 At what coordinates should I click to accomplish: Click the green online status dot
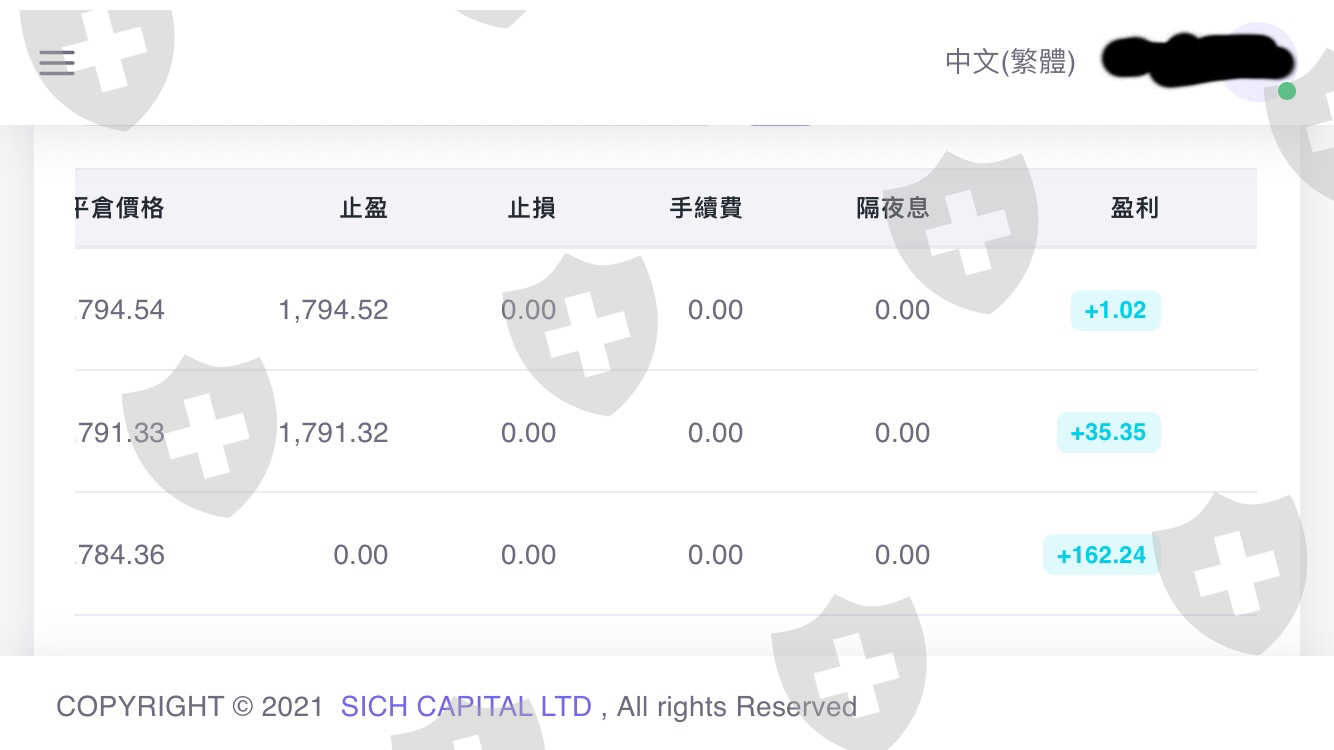coord(1287,92)
